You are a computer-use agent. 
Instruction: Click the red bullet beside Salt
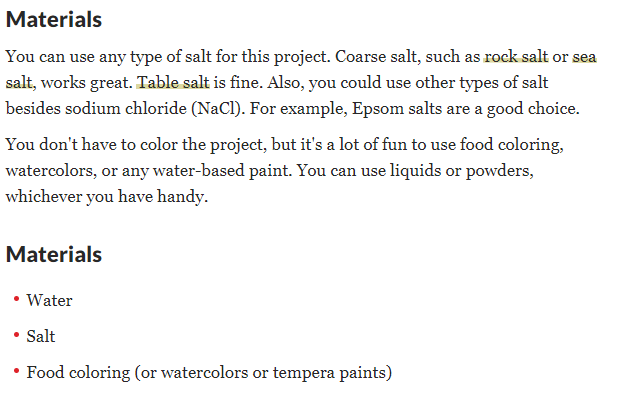(16, 335)
